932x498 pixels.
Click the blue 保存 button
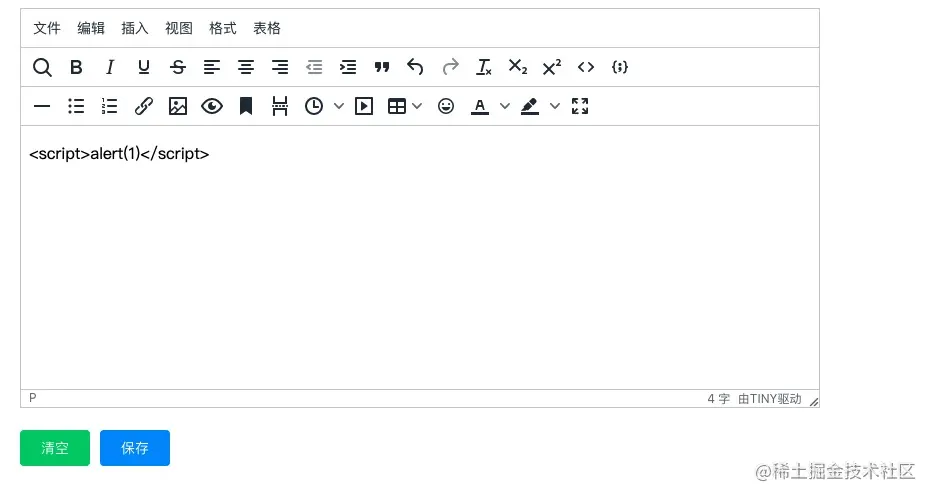click(135, 448)
